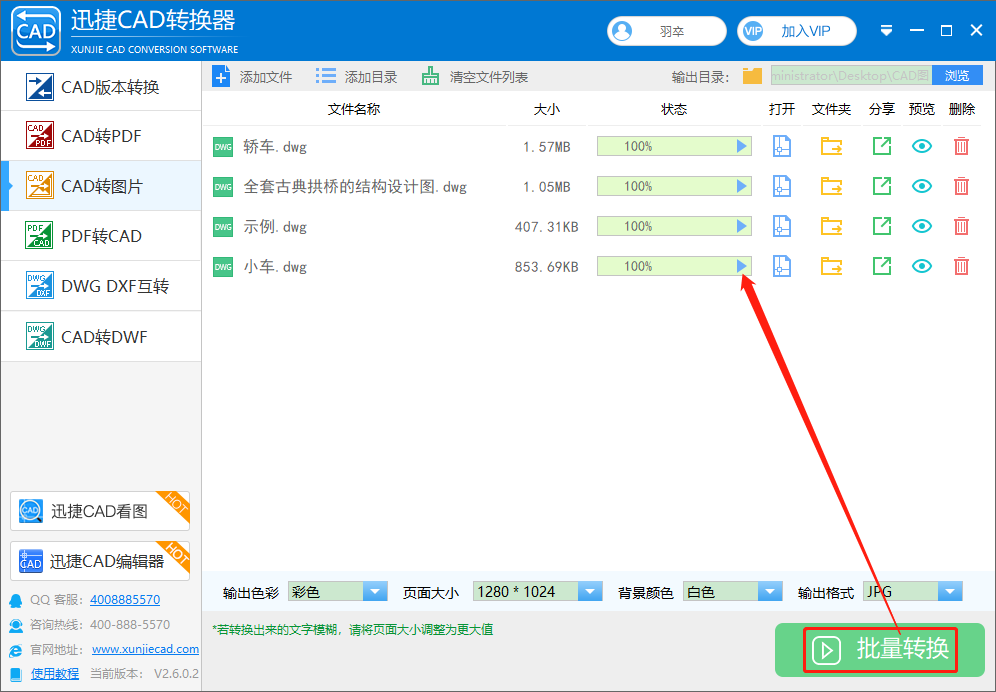Open the user avatar 羽卒 account
The height and width of the screenshot is (692, 996).
tap(666, 31)
